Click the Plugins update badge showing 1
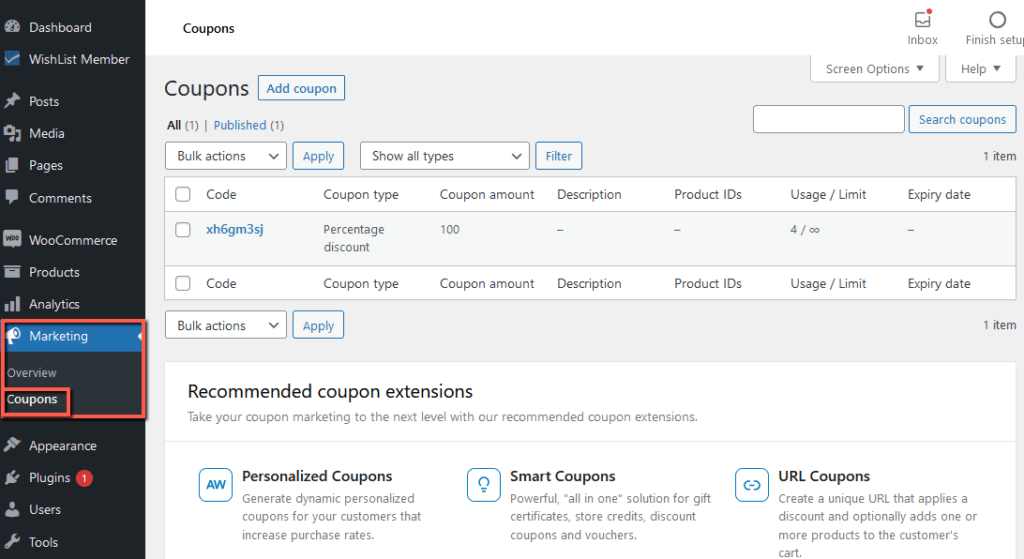This screenshot has height=559, width=1024. [84, 478]
